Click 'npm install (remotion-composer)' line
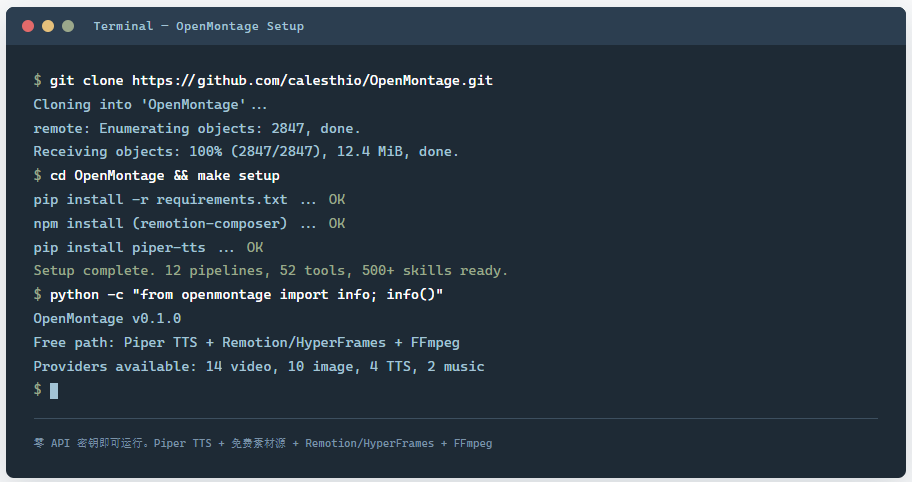912x482 pixels. [189, 223]
